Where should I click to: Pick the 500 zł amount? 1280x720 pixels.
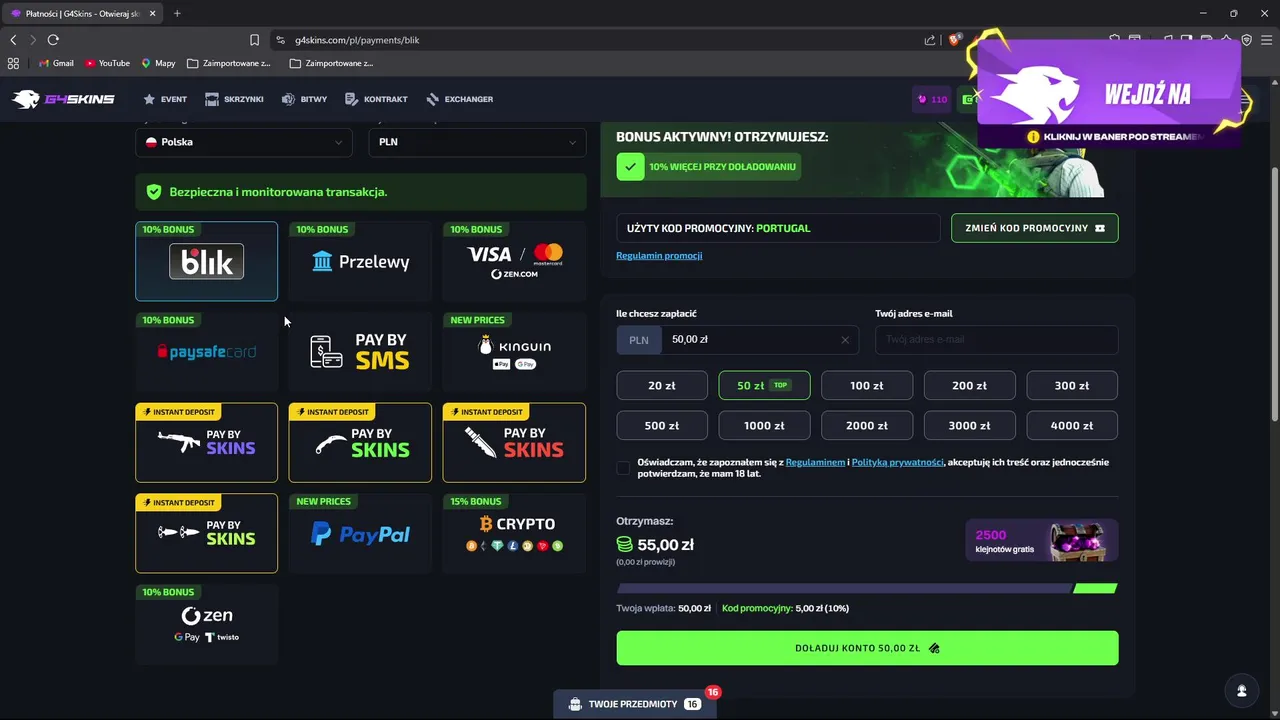point(662,426)
